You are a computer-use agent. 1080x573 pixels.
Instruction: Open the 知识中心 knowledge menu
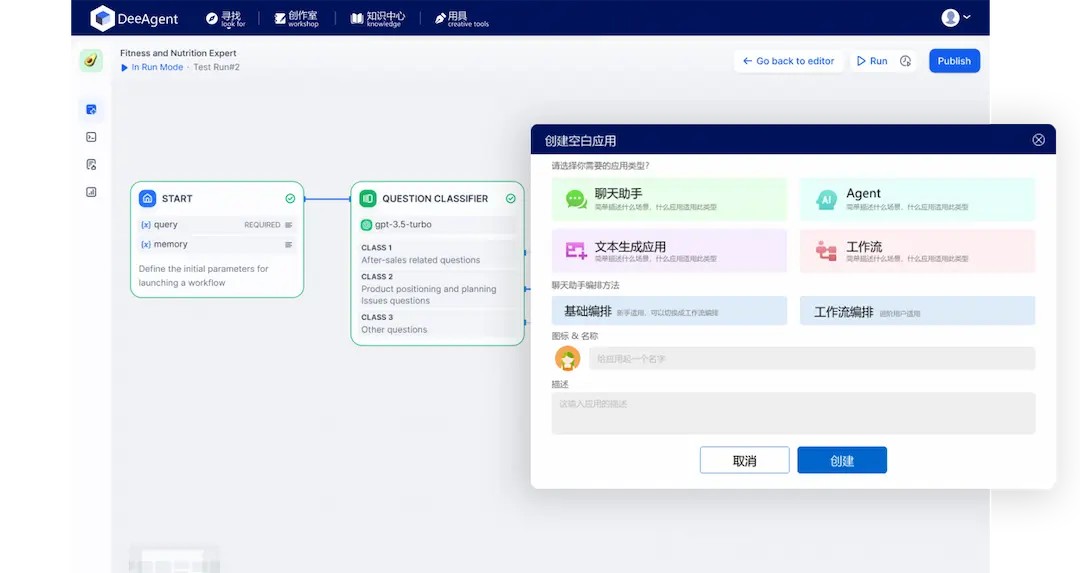(x=377, y=18)
